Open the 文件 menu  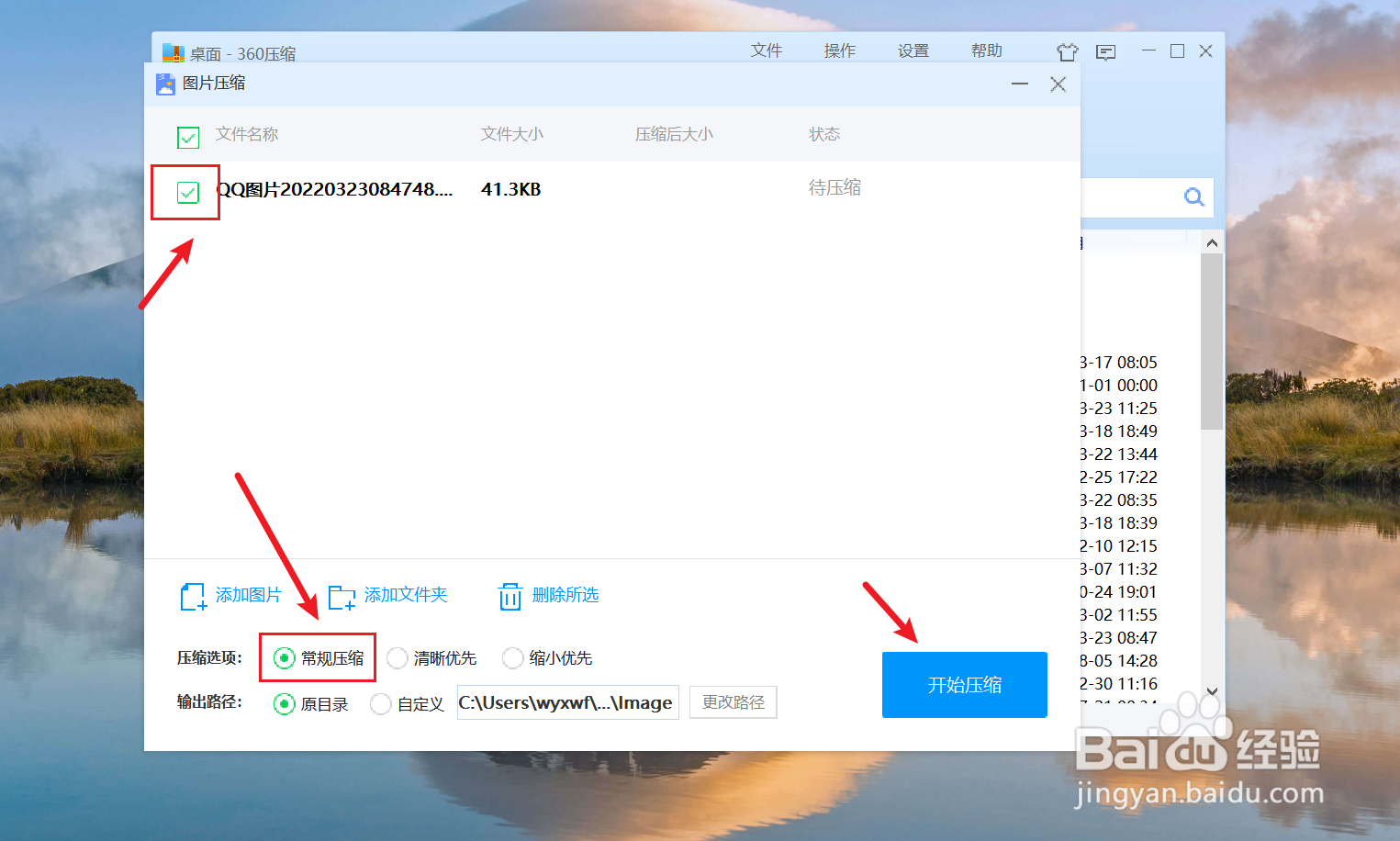767,50
